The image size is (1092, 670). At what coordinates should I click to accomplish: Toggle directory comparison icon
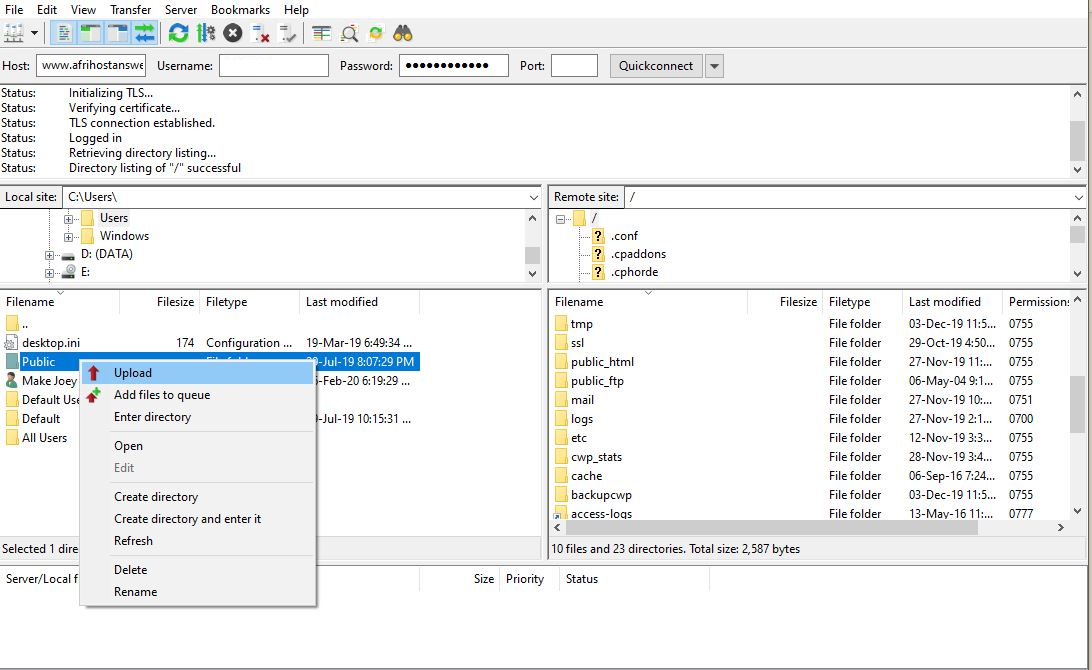[x=349, y=33]
